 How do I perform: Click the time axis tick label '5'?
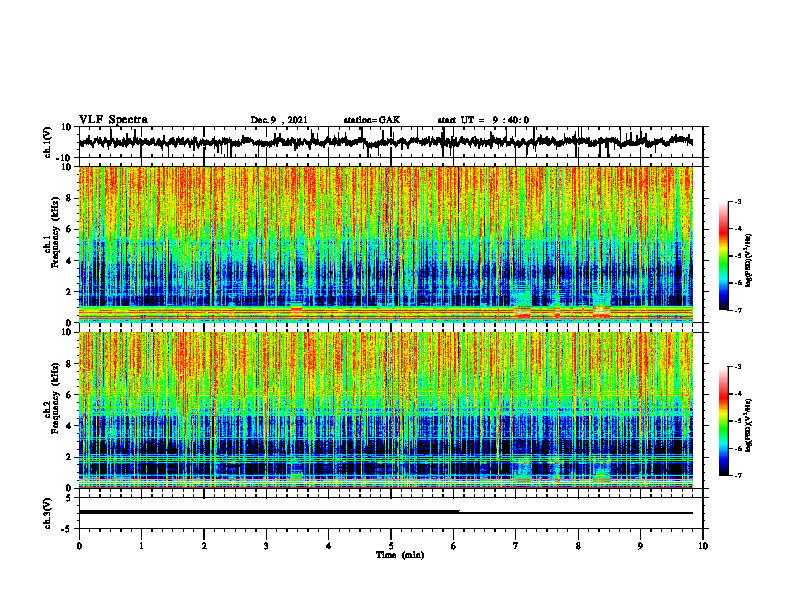[x=391, y=546]
